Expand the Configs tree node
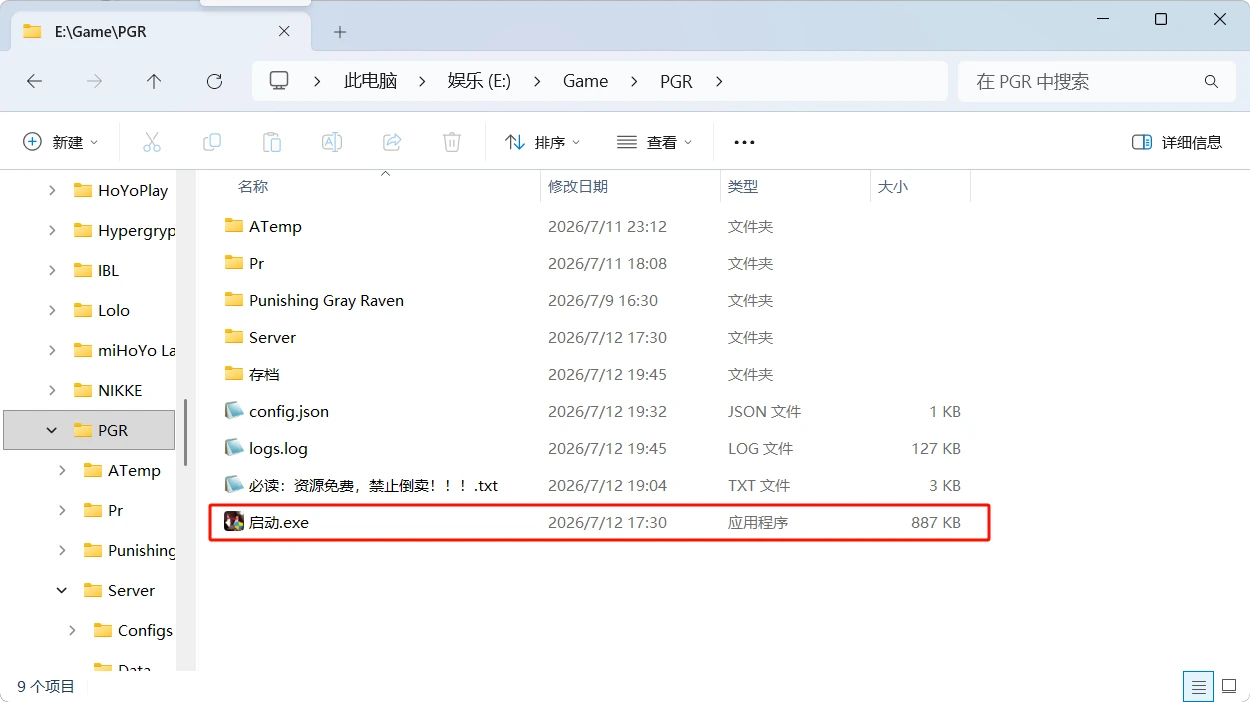1250x702 pixels. 72,630
